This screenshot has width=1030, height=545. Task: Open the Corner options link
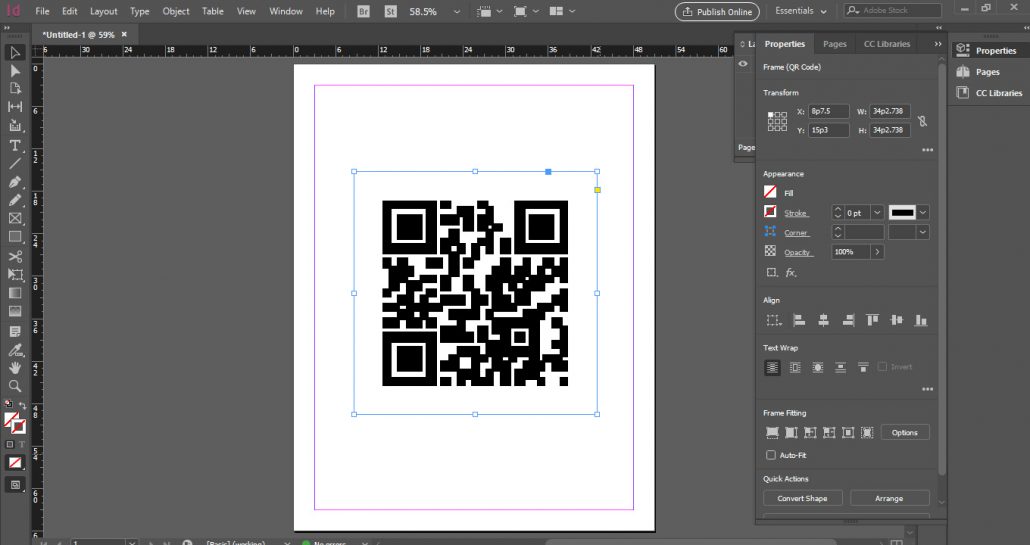(x=796, y=233)
